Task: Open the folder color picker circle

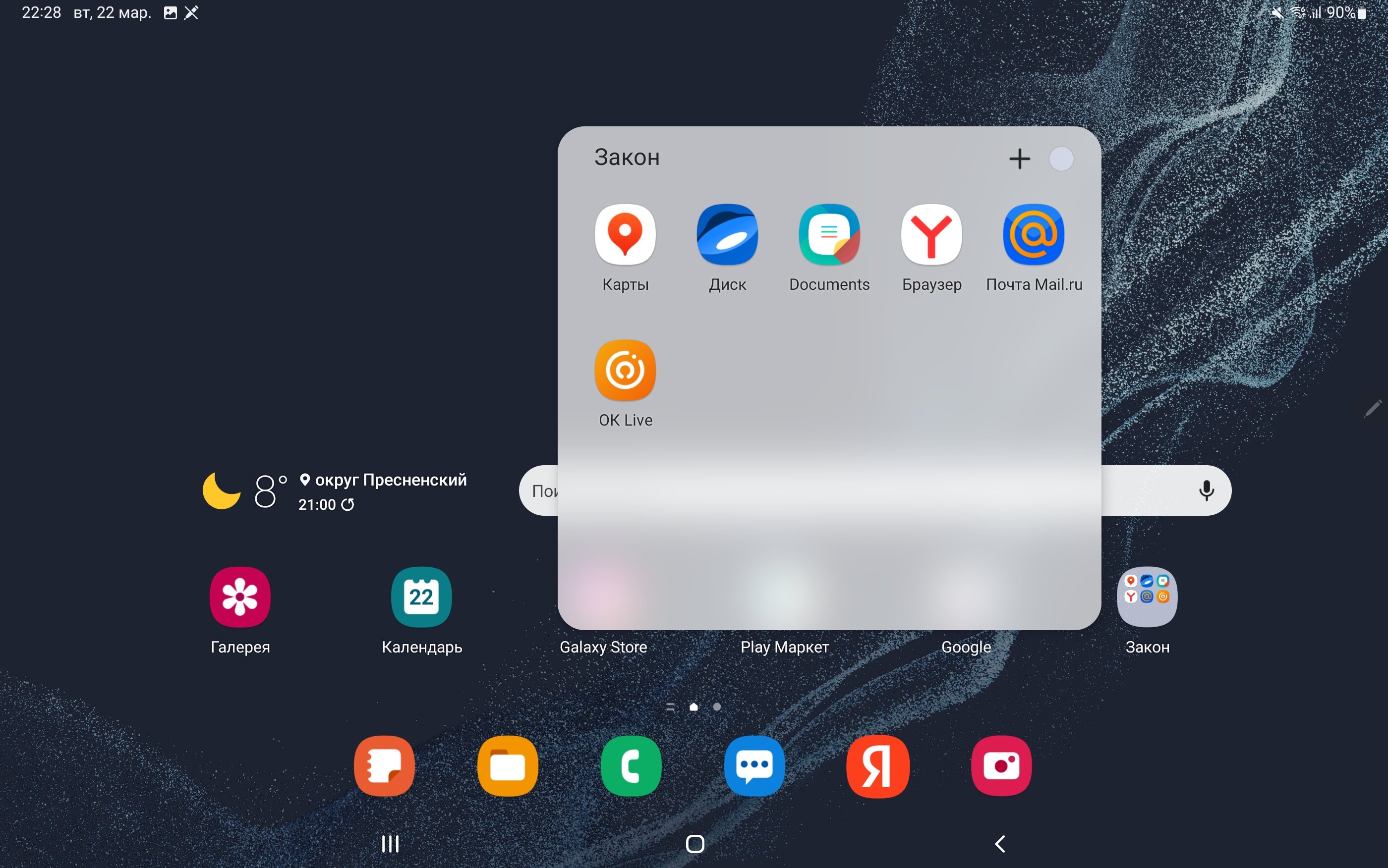Action: click(1061, 159)
